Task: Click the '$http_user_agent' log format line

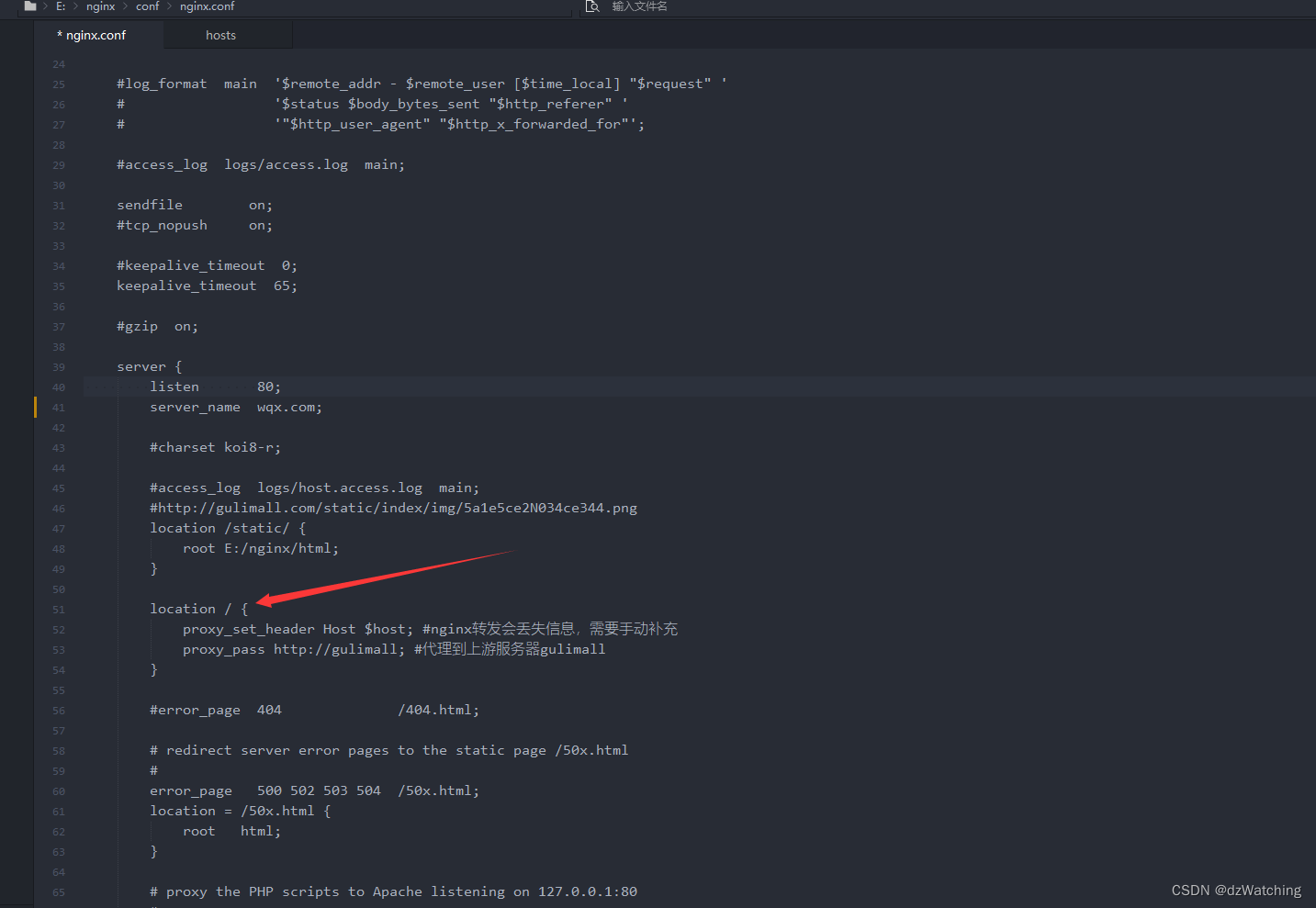Action: 381,124
